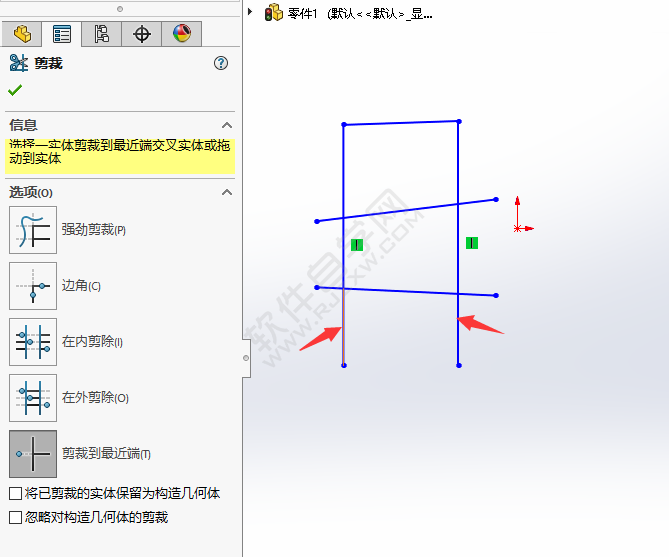Click the left vertical relation green marker

(x=357, y=245)
